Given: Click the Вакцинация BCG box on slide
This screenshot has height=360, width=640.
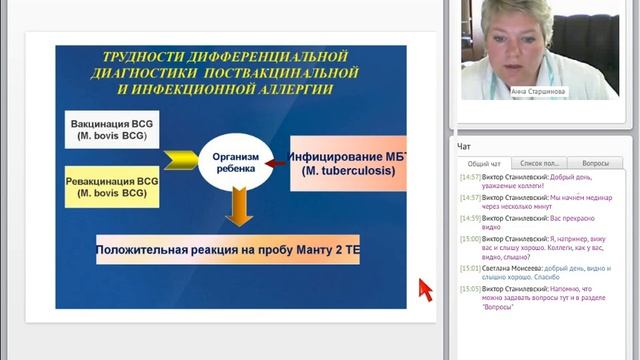Looking at the screenshot, I should 112,129.
